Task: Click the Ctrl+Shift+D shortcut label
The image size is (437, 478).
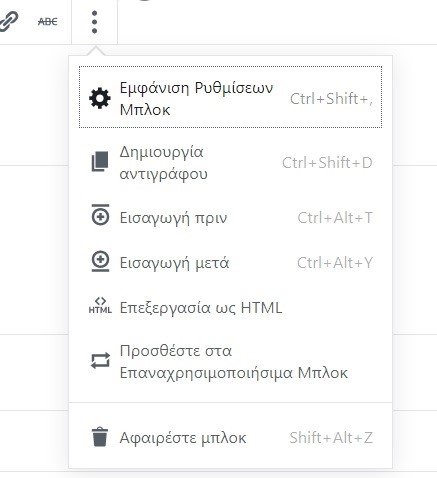Action: coord(327,163)
